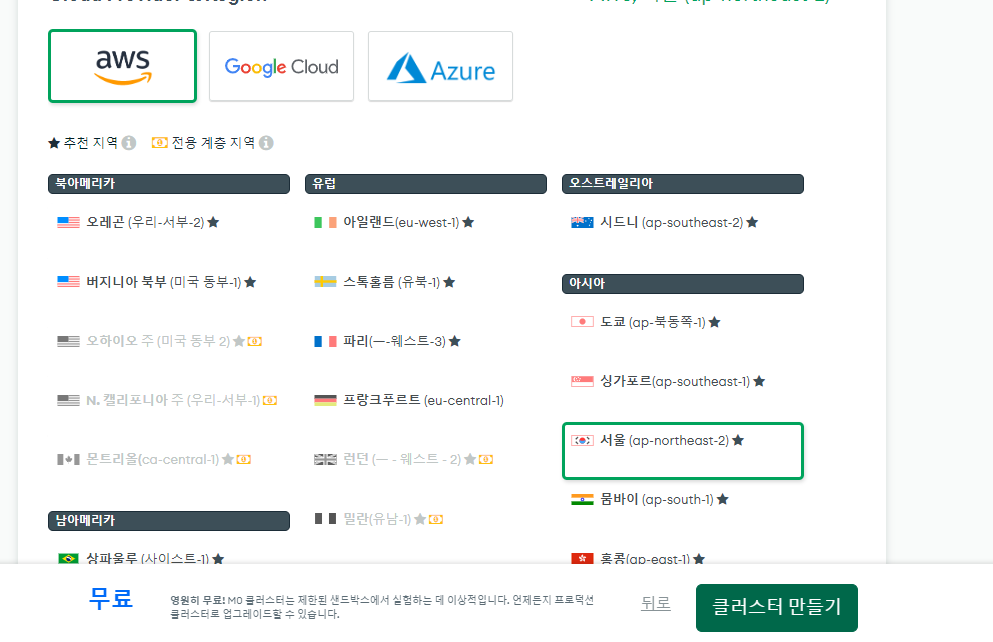The width and height of the screenshot is (993, 642).
Task: Select 시드니 (ap-southeast-2) region
Action: click(x=664, y=222)
